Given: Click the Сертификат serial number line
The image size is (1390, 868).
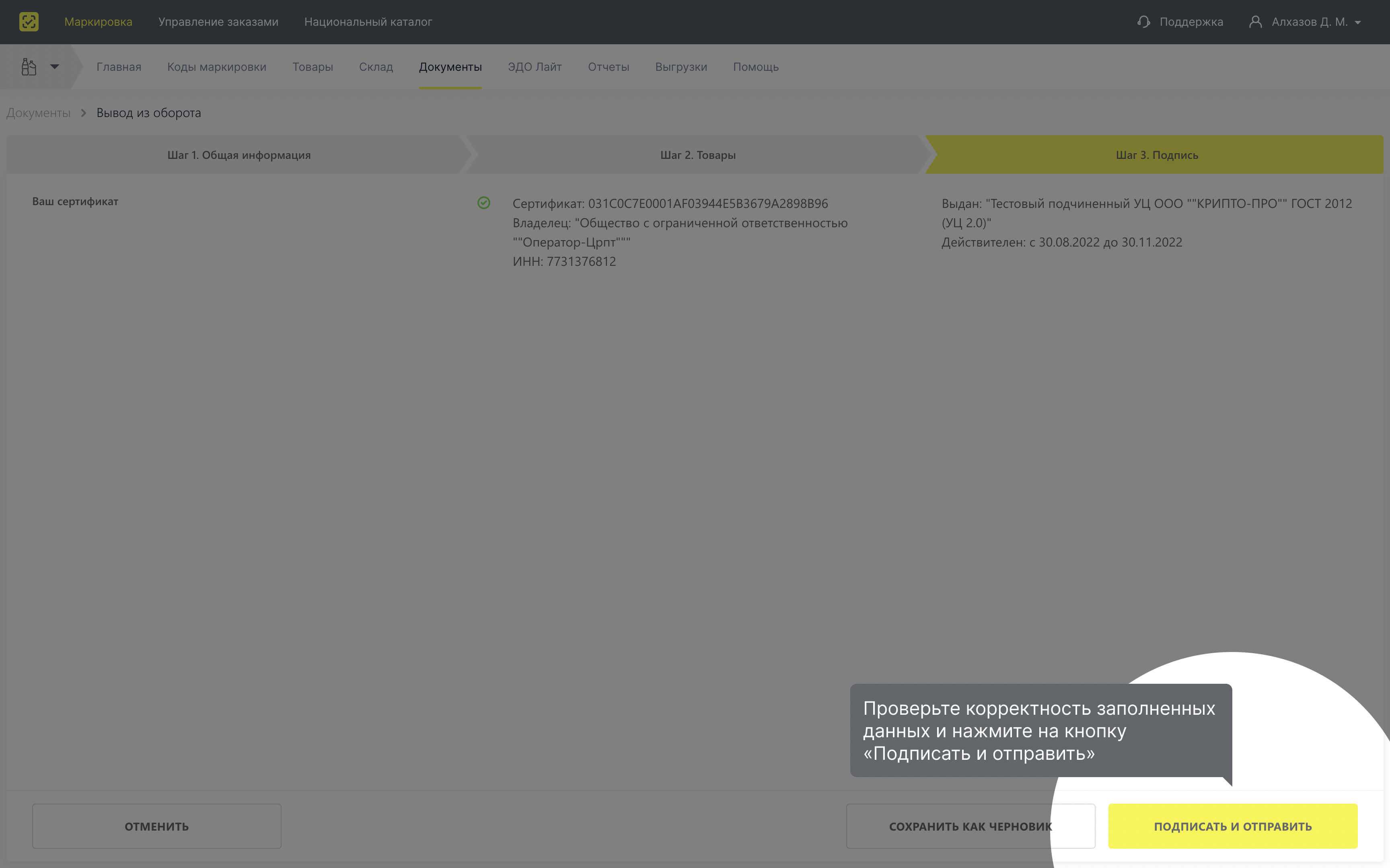Looking at the screenshot, I should (x=670, y=203).
